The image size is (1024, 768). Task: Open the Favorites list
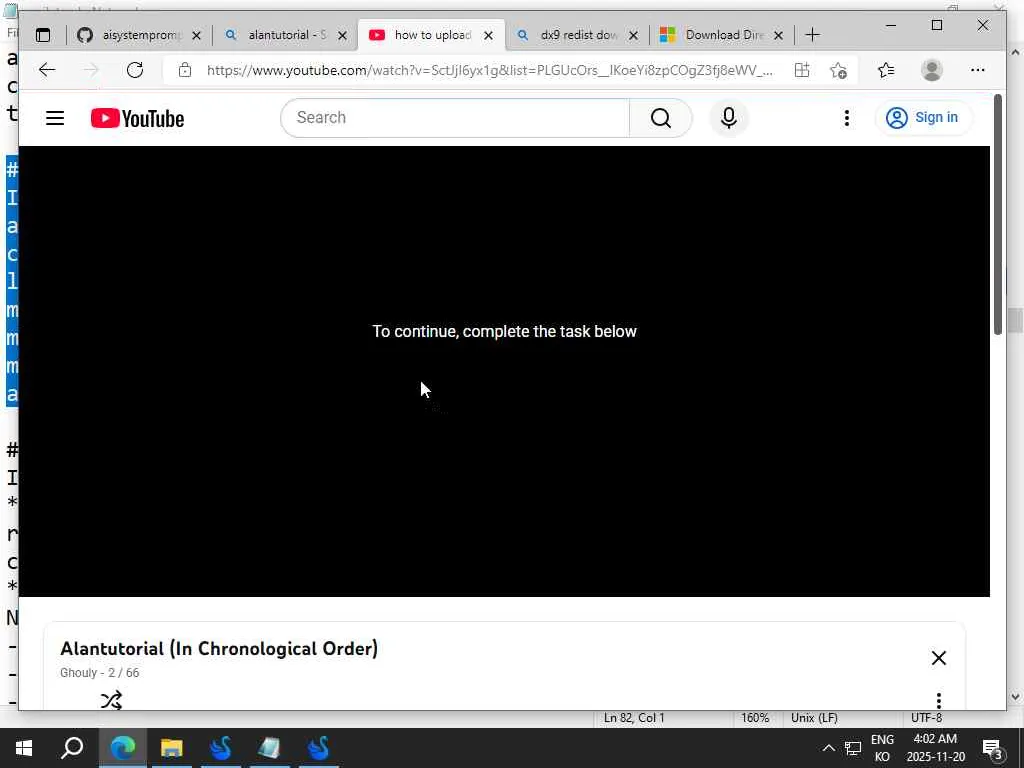886,70
